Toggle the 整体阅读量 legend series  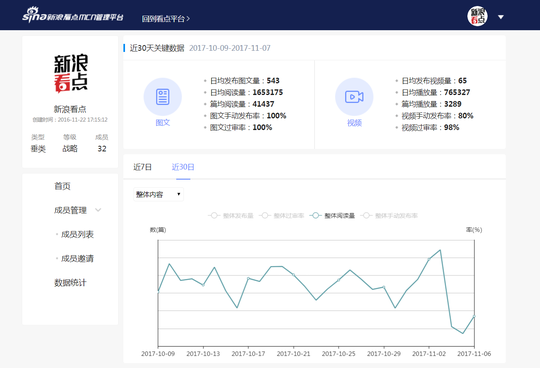[332, 215]
